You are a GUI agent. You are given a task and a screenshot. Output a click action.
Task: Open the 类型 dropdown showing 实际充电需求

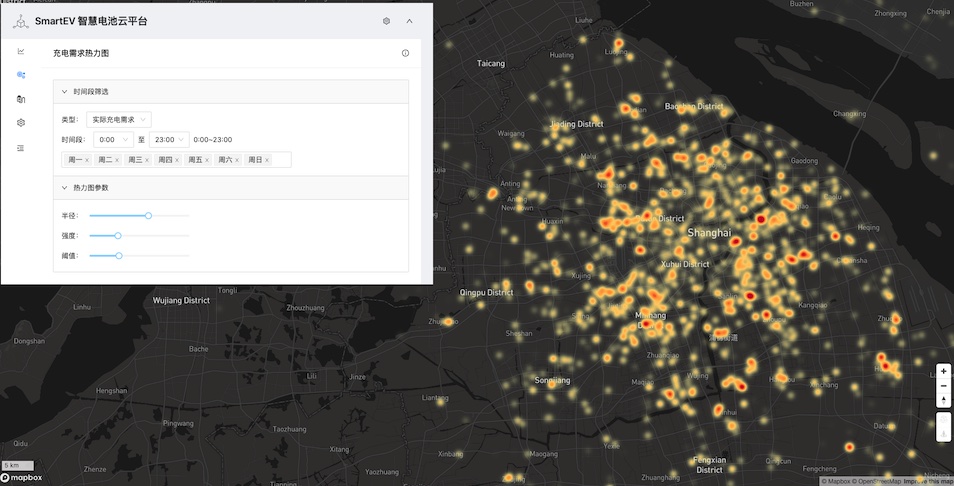pyautogui.click(x=119, y=120)
